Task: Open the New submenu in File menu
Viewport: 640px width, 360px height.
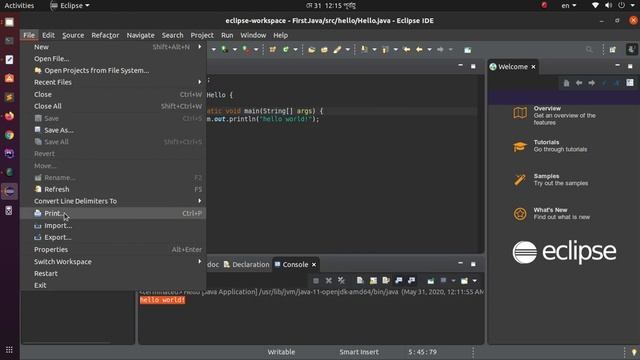Action: tap(113, 47)
